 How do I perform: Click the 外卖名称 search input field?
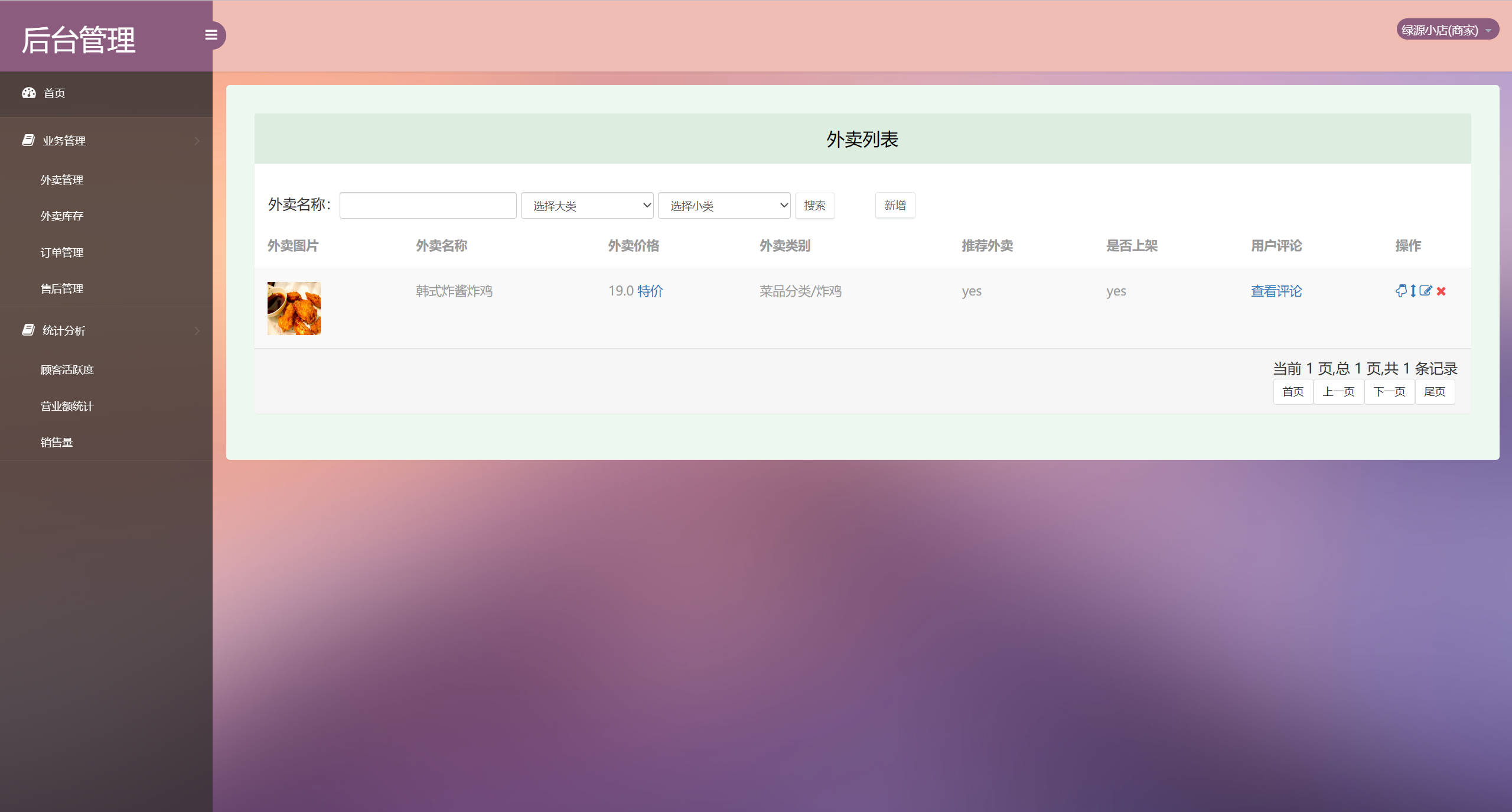click(427, 205)
